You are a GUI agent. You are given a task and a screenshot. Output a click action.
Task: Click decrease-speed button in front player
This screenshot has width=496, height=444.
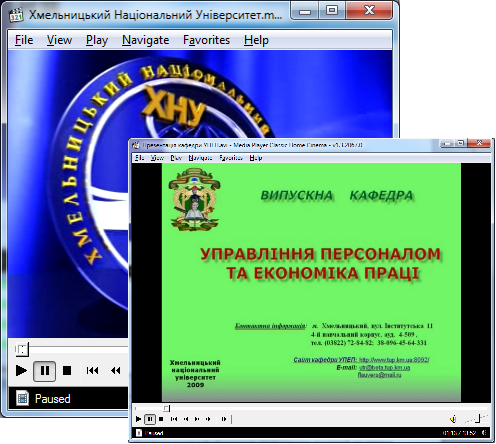(186, 419)
